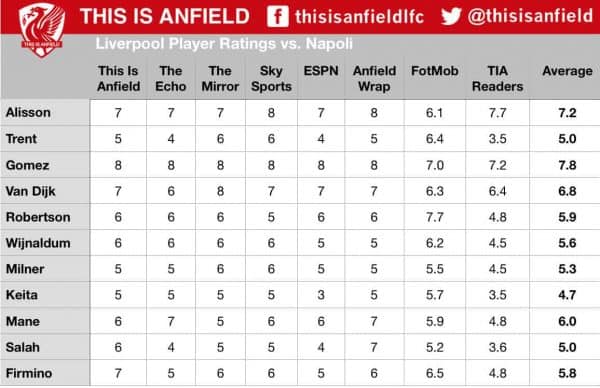Click Keita's ESPN rating of 3
600x388 pixels.
click(321, 295)
